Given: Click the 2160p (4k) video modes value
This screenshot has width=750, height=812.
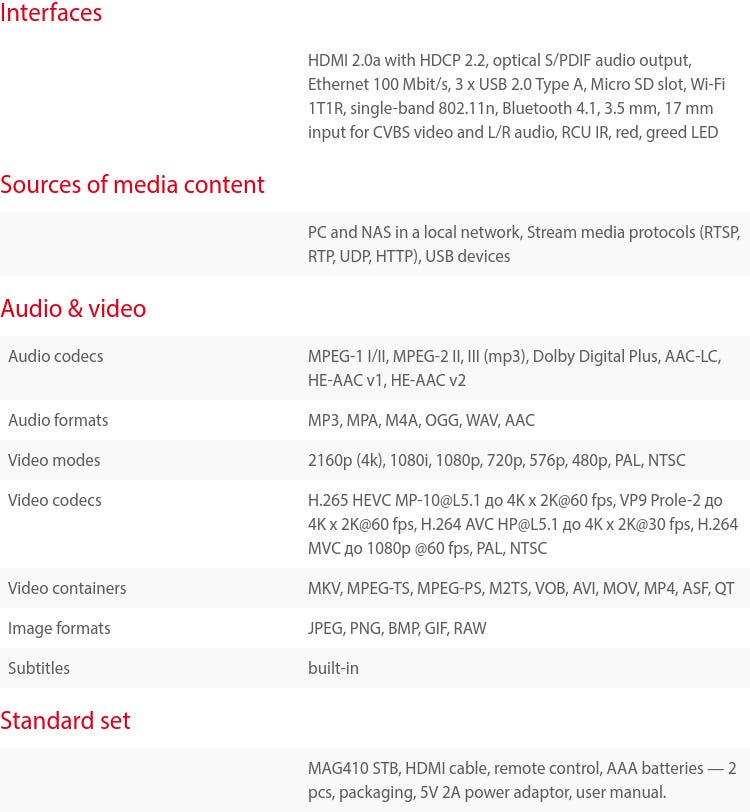Looking at the screenshot, I should click(496, 460).
